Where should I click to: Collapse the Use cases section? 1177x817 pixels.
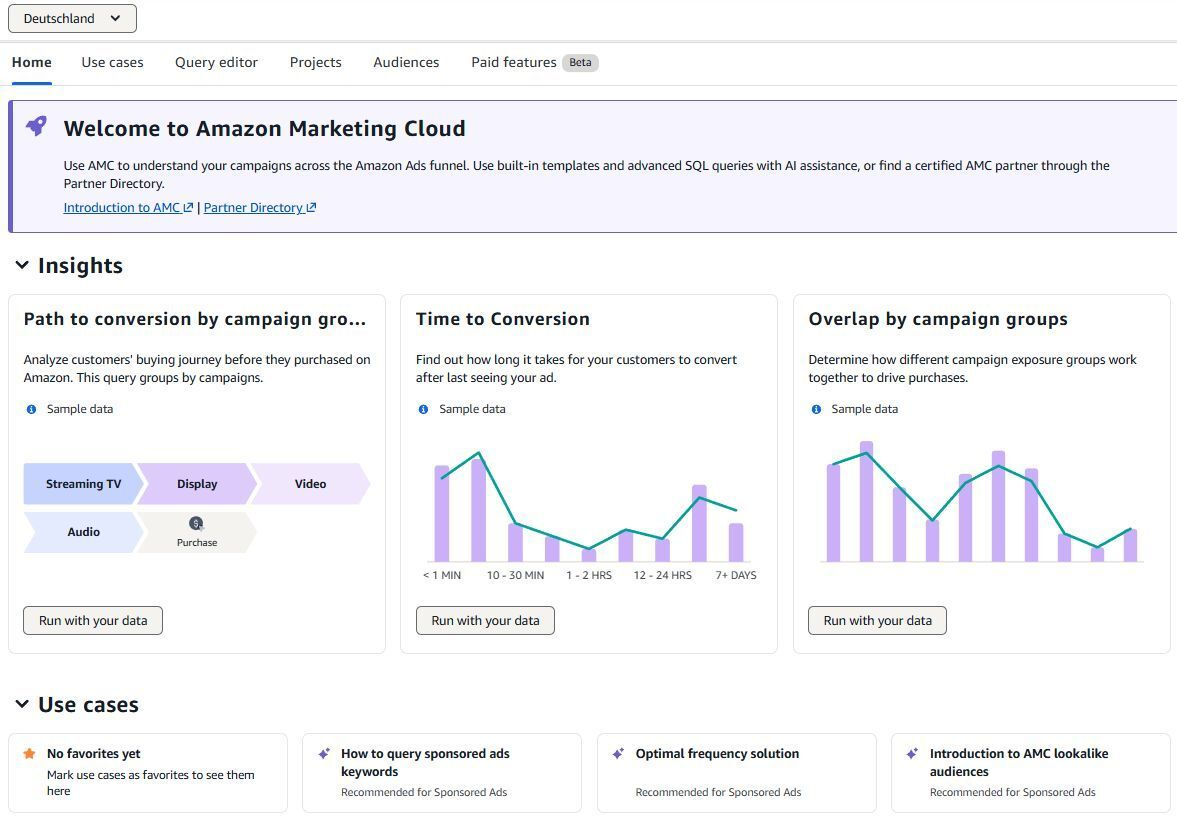(22, 704)
